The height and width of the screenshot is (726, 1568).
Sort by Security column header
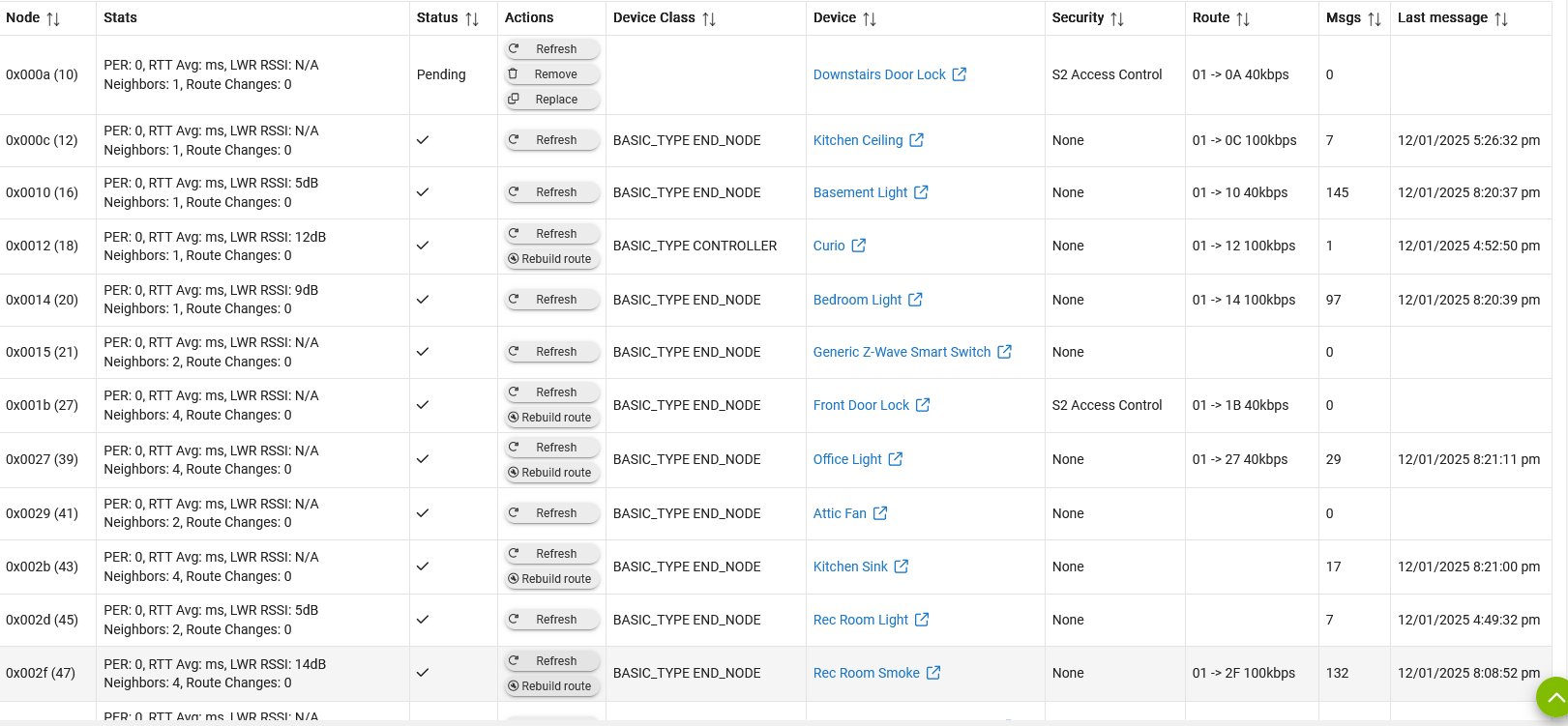pyautogui.click(x=1117, y=18)
